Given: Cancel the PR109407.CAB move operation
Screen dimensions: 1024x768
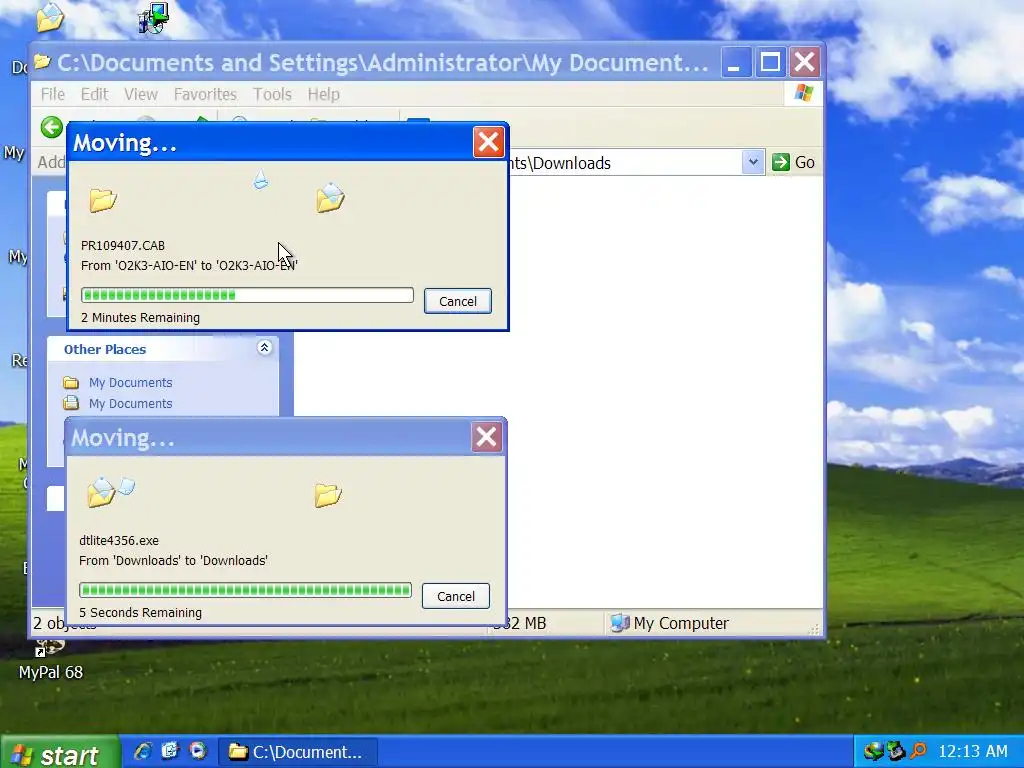Looking at the screenshot, I should (x=457, y=301).
